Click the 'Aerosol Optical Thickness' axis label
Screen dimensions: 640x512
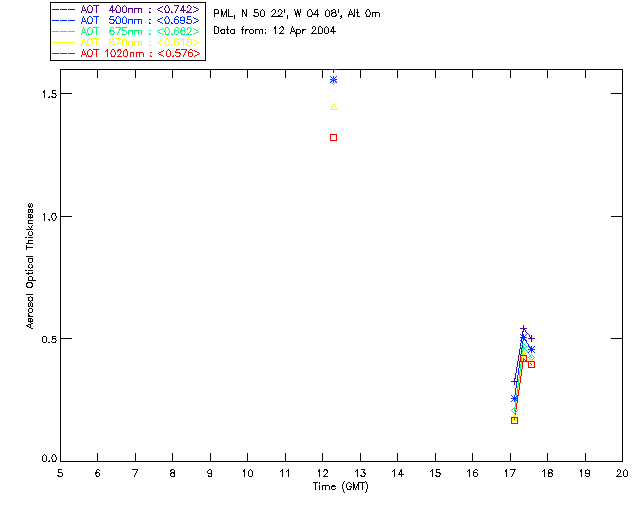[30, 266]
